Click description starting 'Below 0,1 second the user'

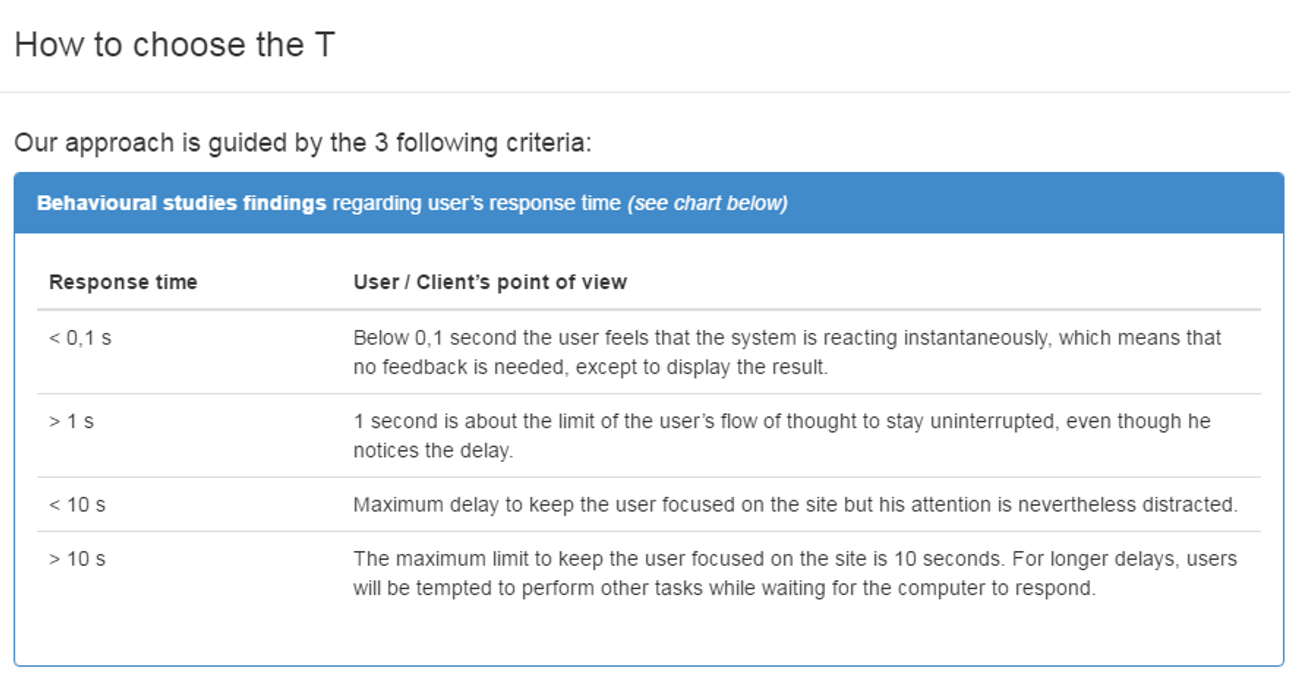(x=787, y=352)
